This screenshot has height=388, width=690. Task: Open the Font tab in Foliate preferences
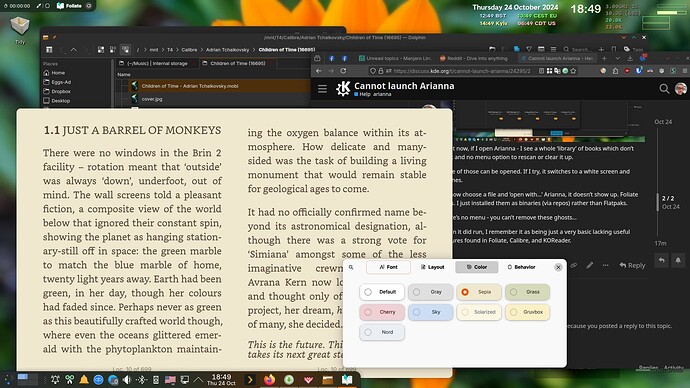(x=388, y=267)
